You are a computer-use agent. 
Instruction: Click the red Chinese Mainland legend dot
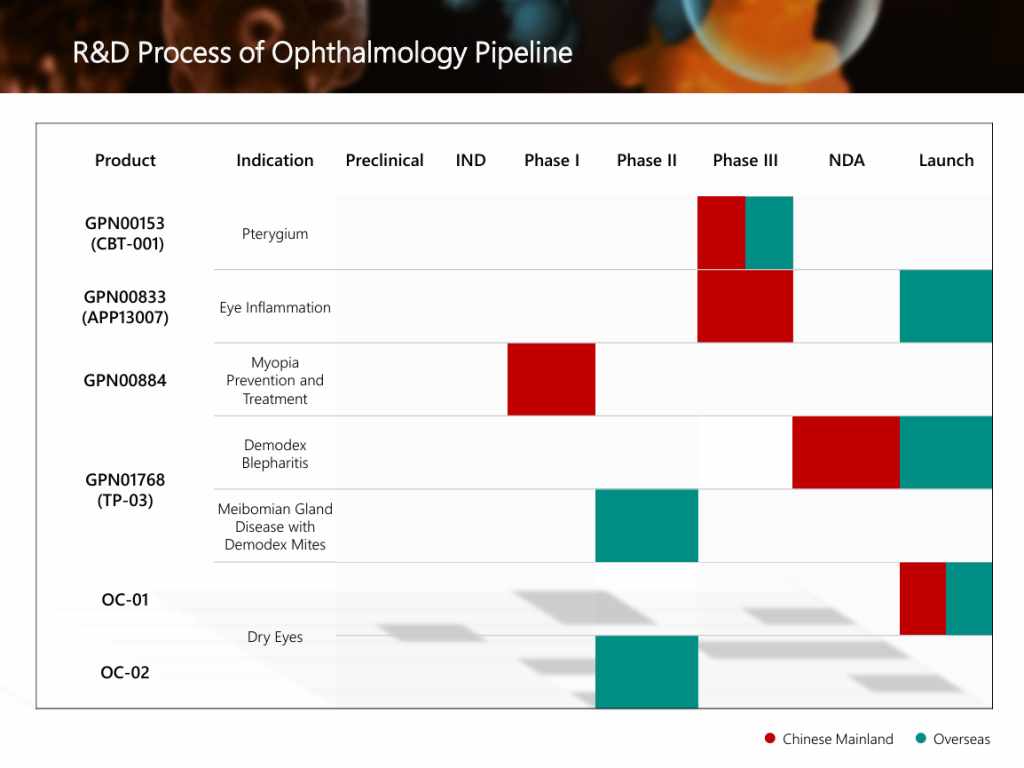[x=769, y=739]
